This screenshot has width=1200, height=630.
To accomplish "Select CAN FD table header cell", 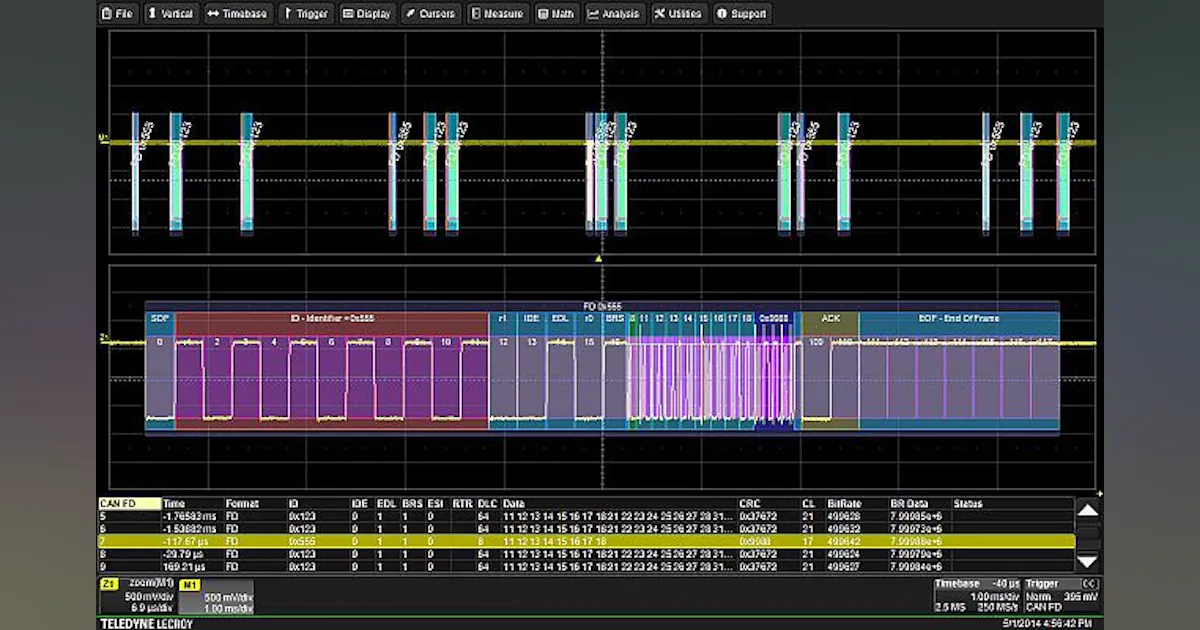I will point(129,504).
